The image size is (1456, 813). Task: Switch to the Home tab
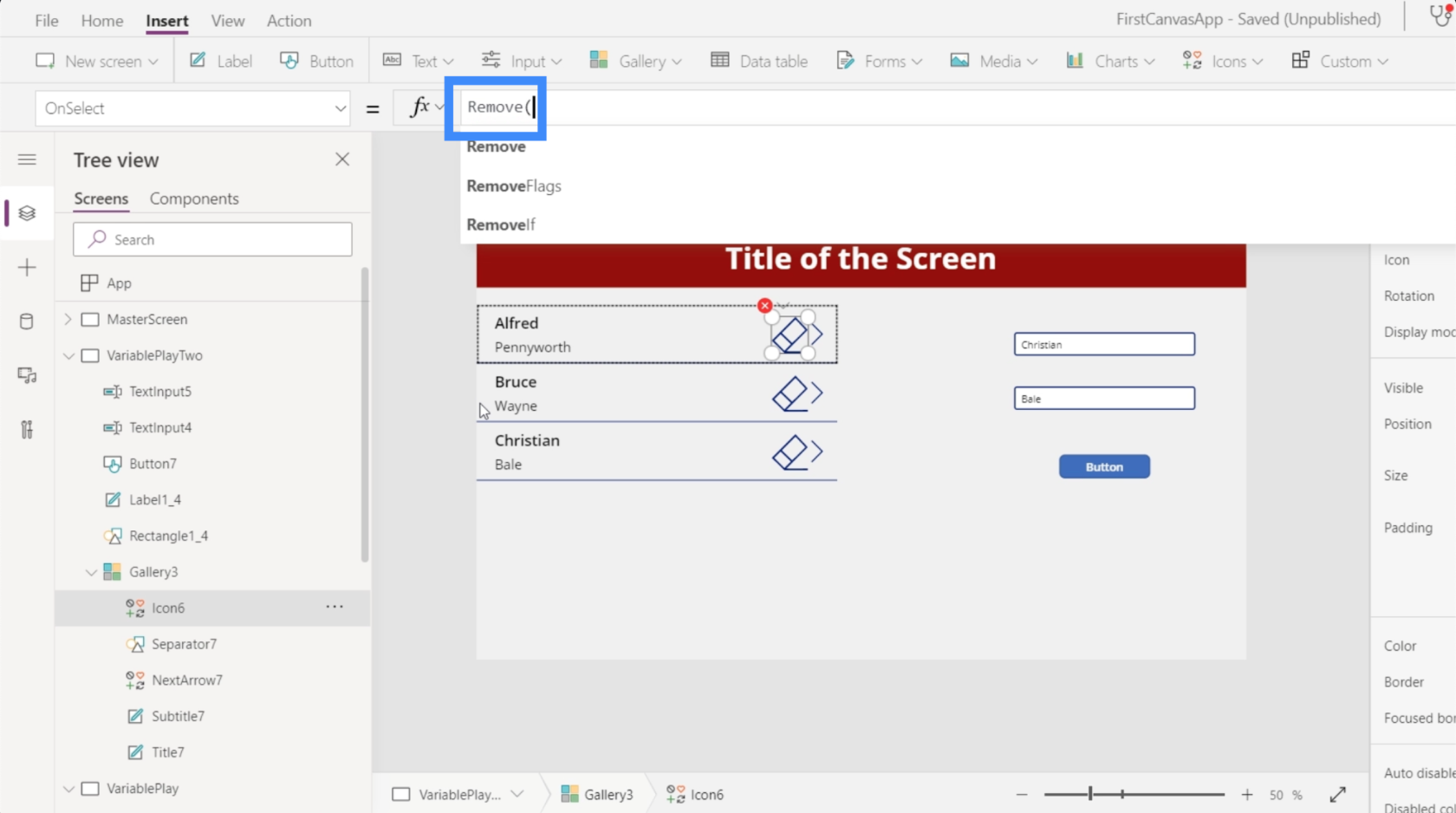pyautogui.click(x=102, y=20)
